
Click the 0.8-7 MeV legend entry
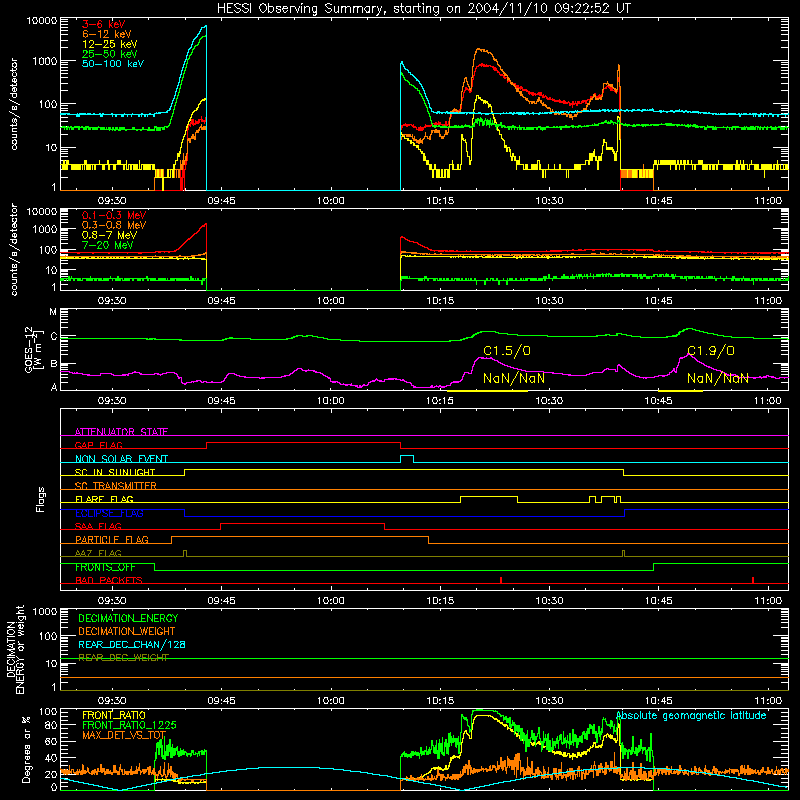(109, 235)
